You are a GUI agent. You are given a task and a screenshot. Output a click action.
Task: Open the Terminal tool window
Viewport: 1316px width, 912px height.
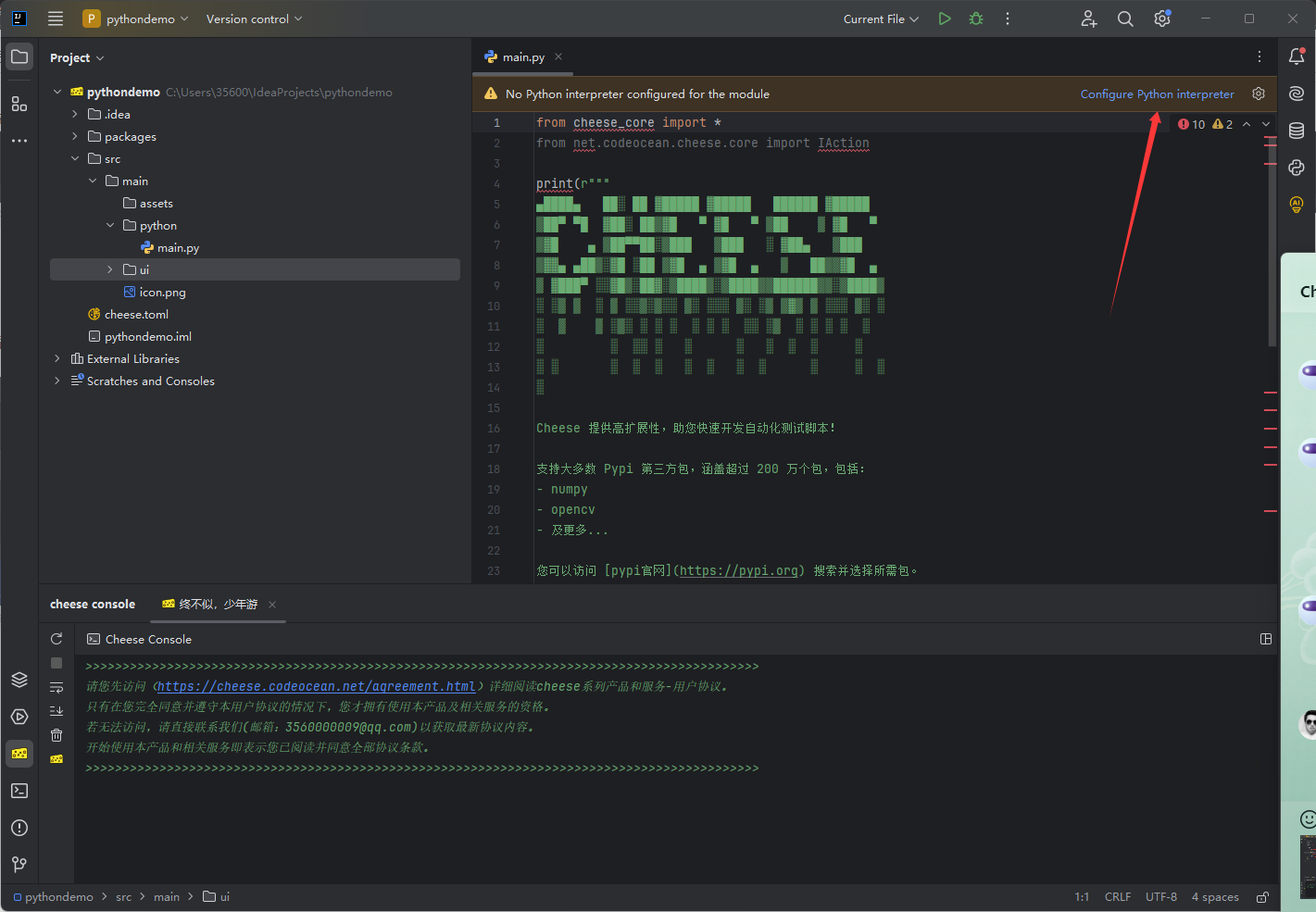coord(19,791)
